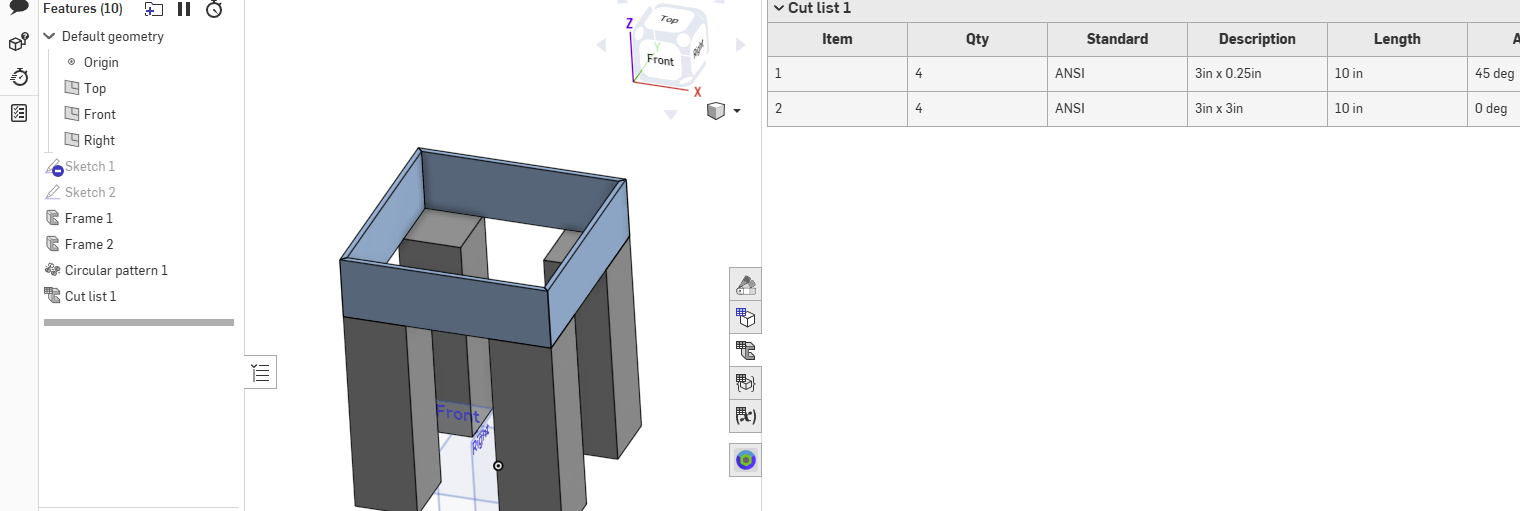Open the custom tables checklist icon
Image resolution: width=1520 pixels, height=511 pixels.
(x=19, y=113)
